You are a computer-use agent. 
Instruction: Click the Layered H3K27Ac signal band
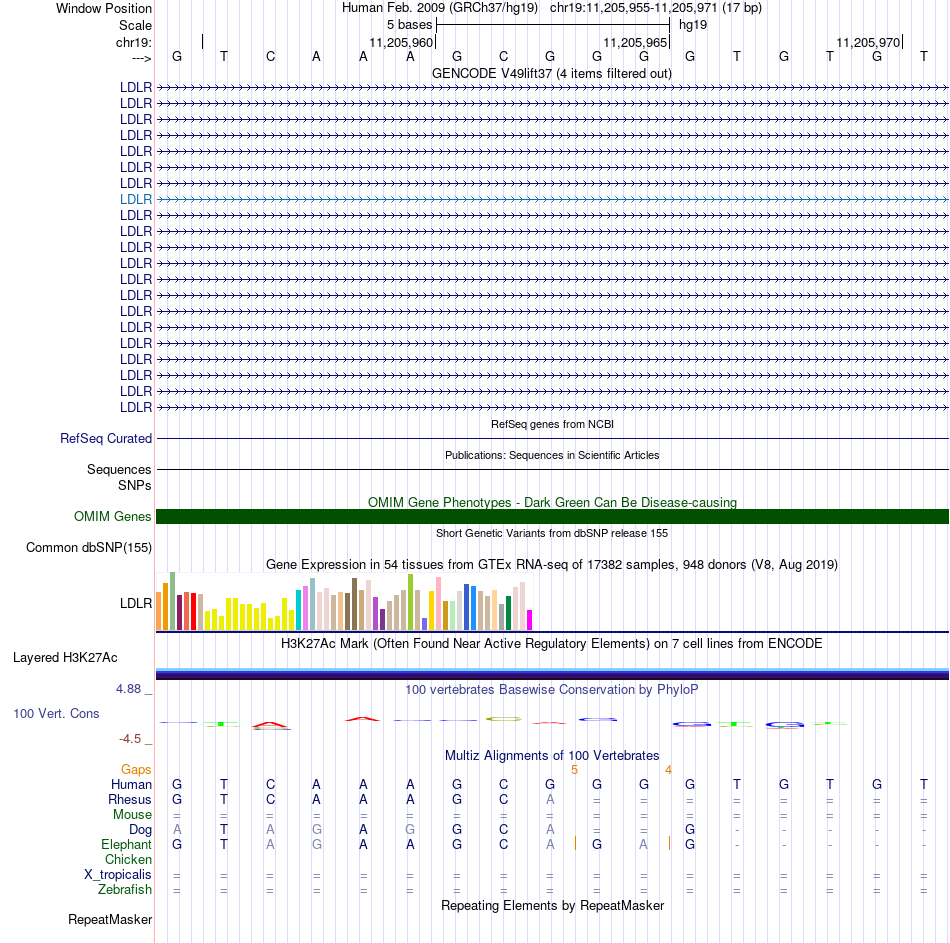tap(552, 674)
